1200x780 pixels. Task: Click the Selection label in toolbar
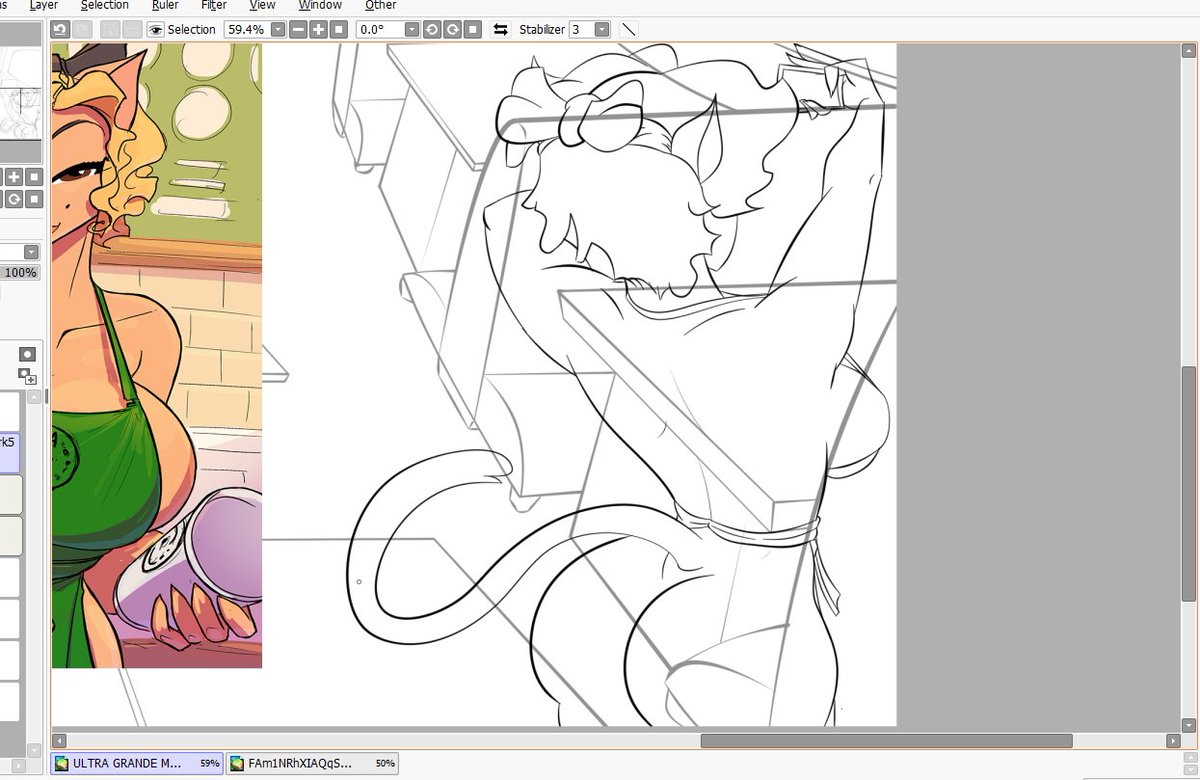(x=191, y=30)
